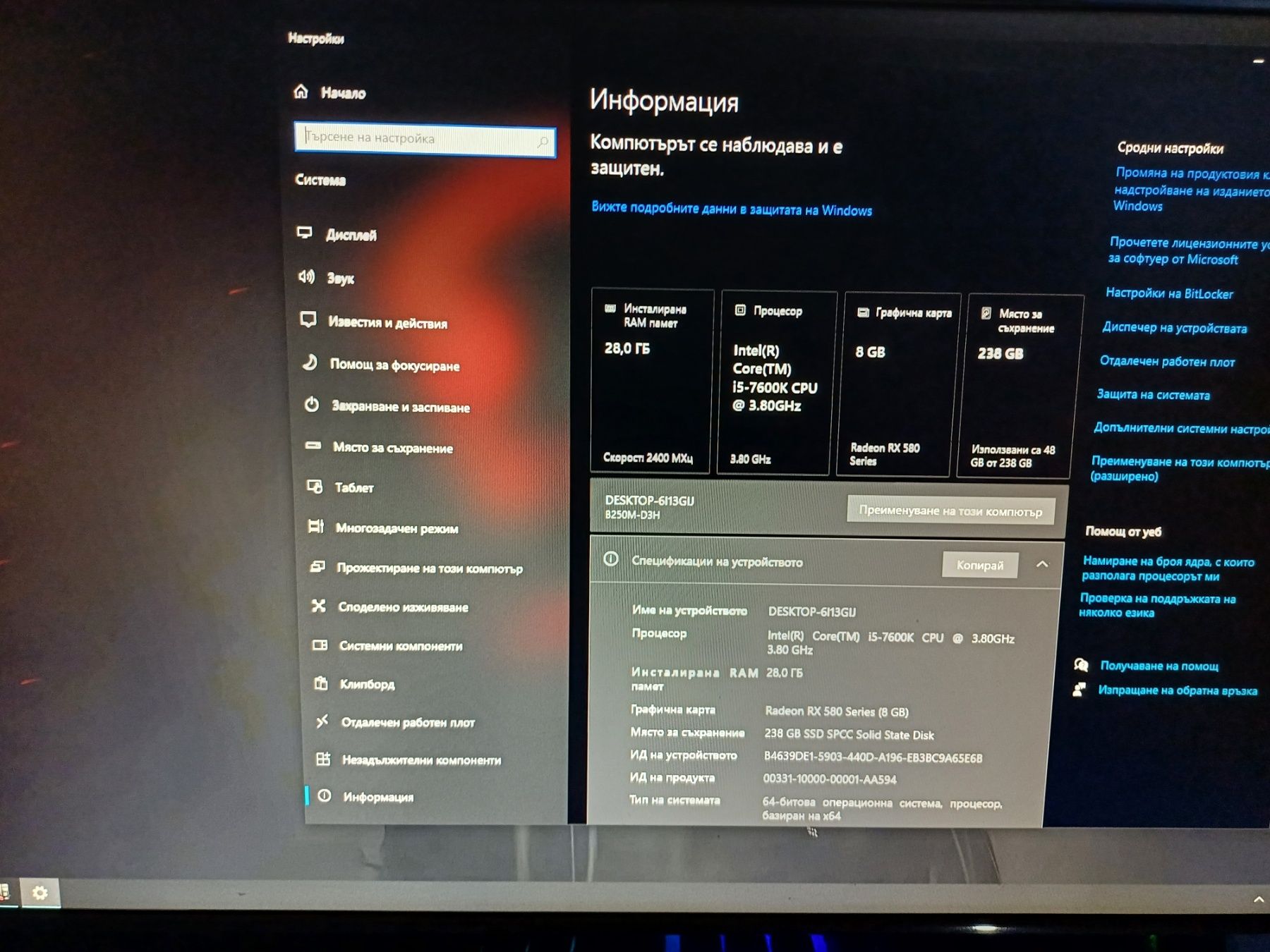Viewport: 1270px width, 952px height.
Task: Click the Отдалечен работен плот sidebar icon
Action: click(x=322, y=721)
